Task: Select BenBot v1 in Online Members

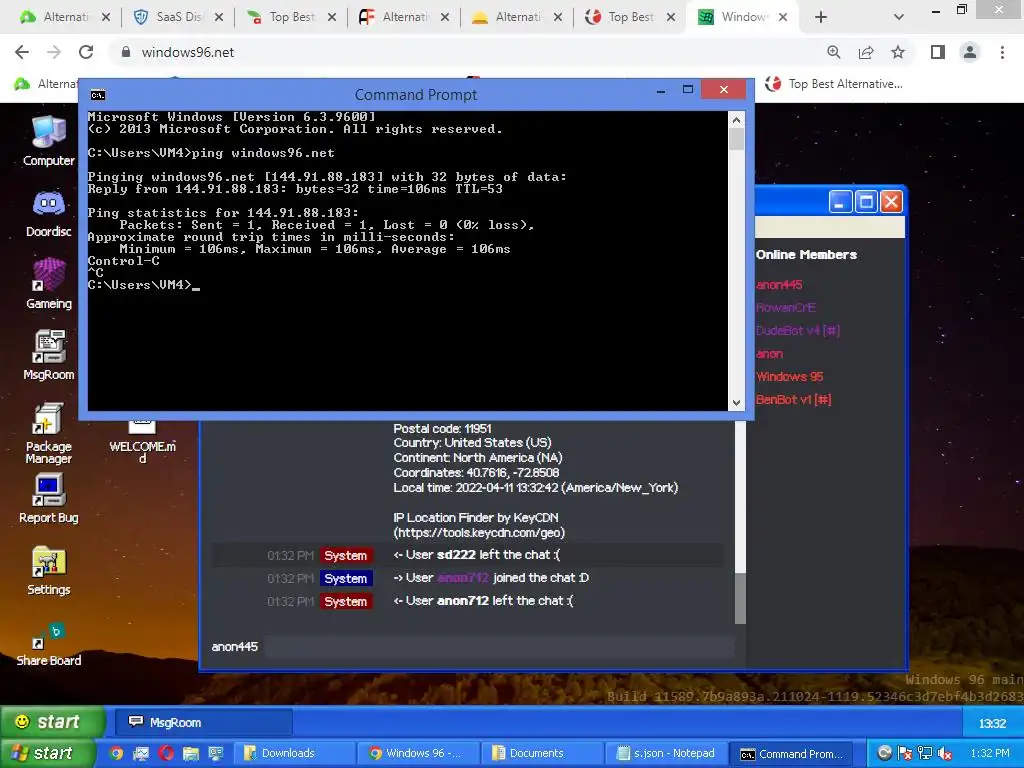Action: [x=793, y=400]
